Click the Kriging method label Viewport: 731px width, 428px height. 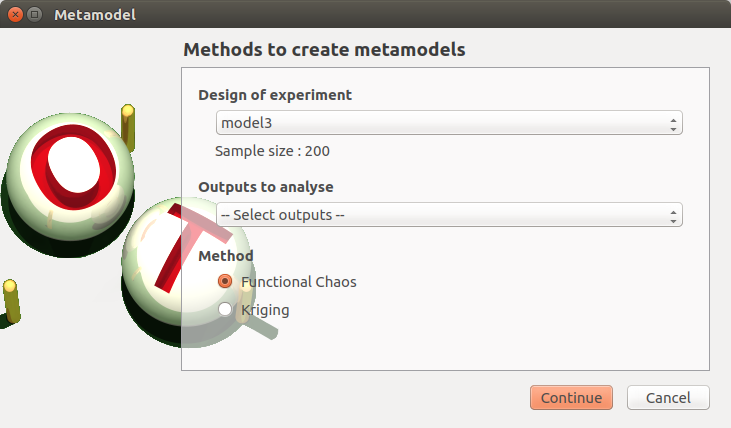(265, 310)
